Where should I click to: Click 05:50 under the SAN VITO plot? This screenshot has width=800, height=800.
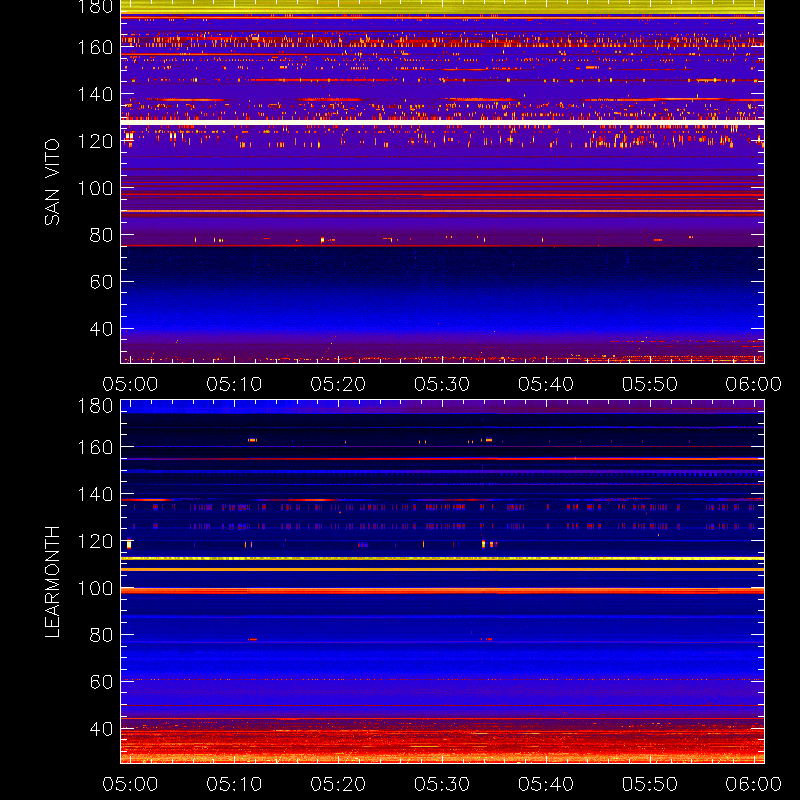click(x=649, y=384)
